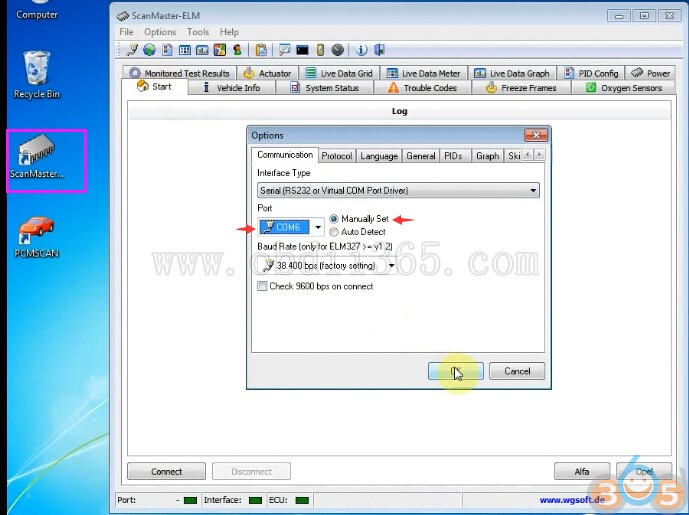Cancel the Options dialog

click(x=517, y=371)
